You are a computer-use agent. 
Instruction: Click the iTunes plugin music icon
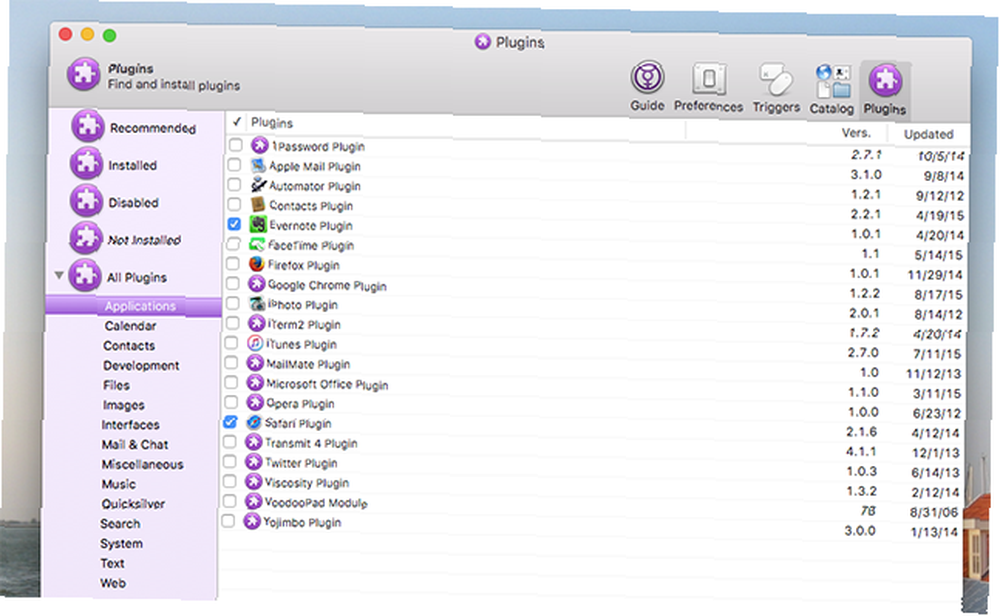point(255,343)
